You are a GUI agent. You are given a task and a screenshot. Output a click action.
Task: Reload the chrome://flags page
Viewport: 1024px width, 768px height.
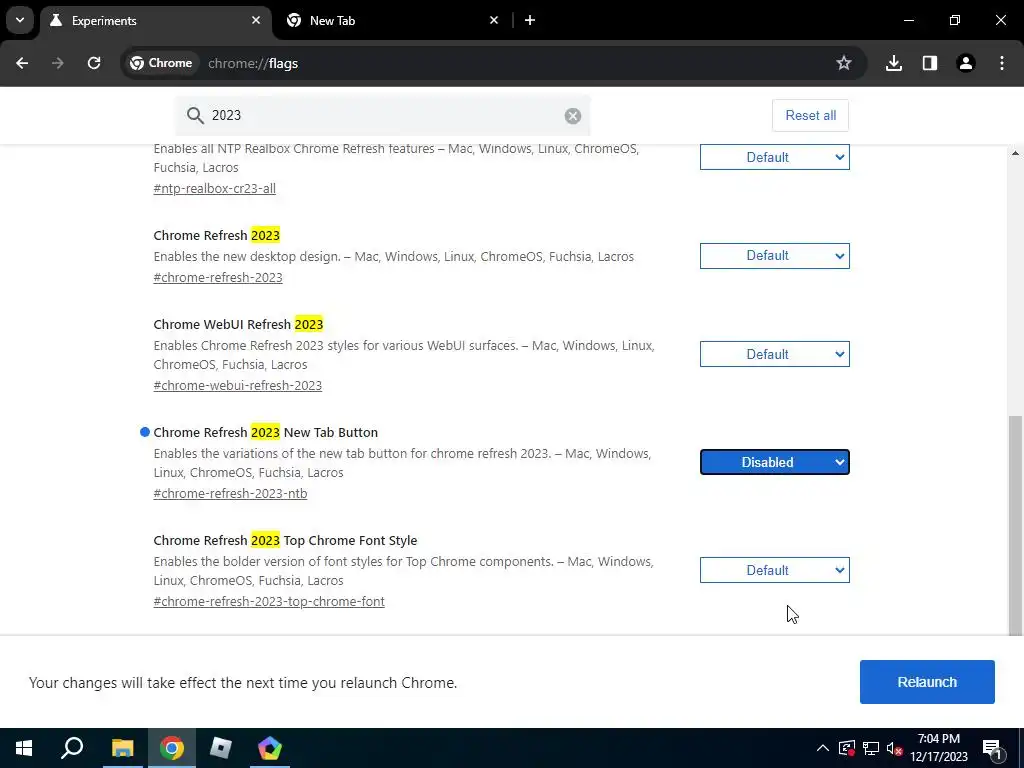pyautogui.click(x=94, y=63)
